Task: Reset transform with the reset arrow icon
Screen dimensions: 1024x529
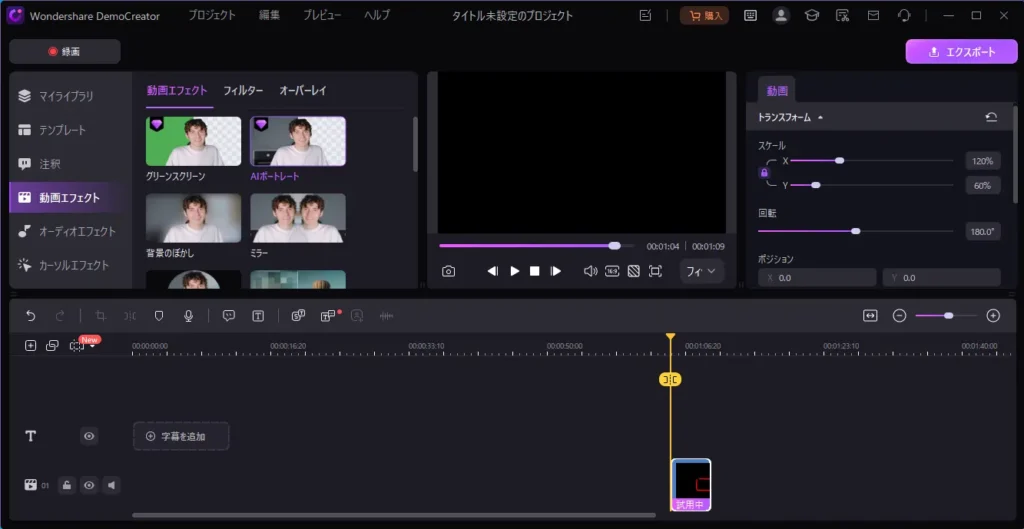Action: [991, 117]
